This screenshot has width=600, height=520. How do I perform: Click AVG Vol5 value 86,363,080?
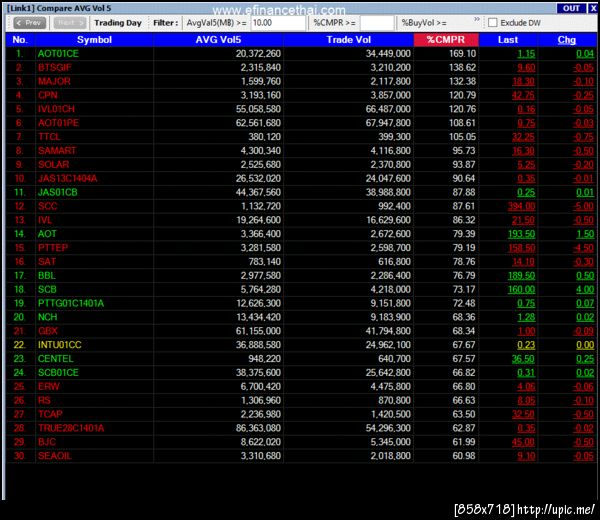pyautogui.click(x=258, y=428)
